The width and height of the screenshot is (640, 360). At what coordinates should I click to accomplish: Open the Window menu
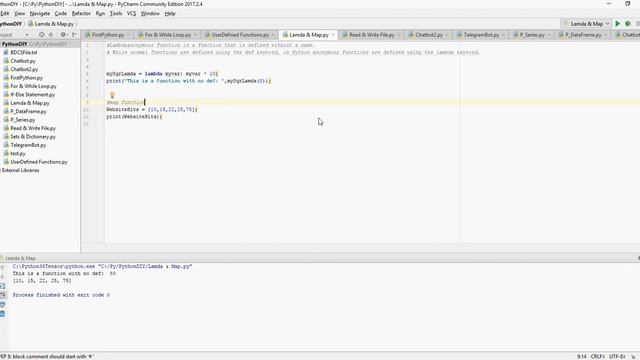pos(150,13)
